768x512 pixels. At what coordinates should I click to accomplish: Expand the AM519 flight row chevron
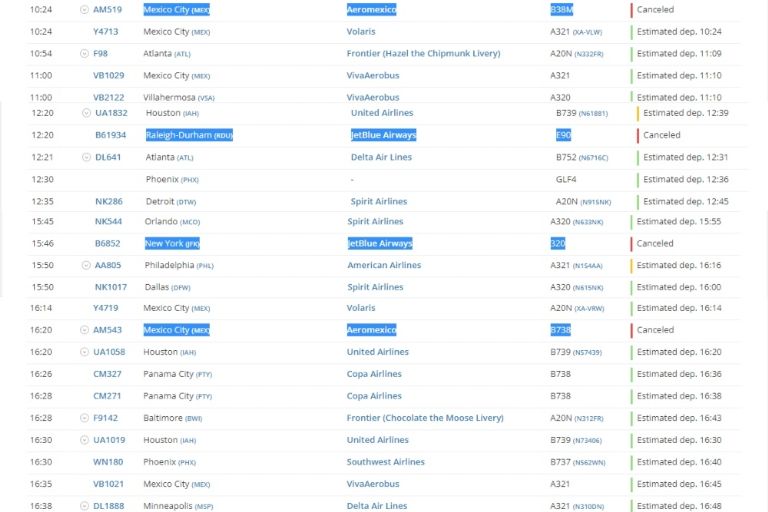pos(84,9)
